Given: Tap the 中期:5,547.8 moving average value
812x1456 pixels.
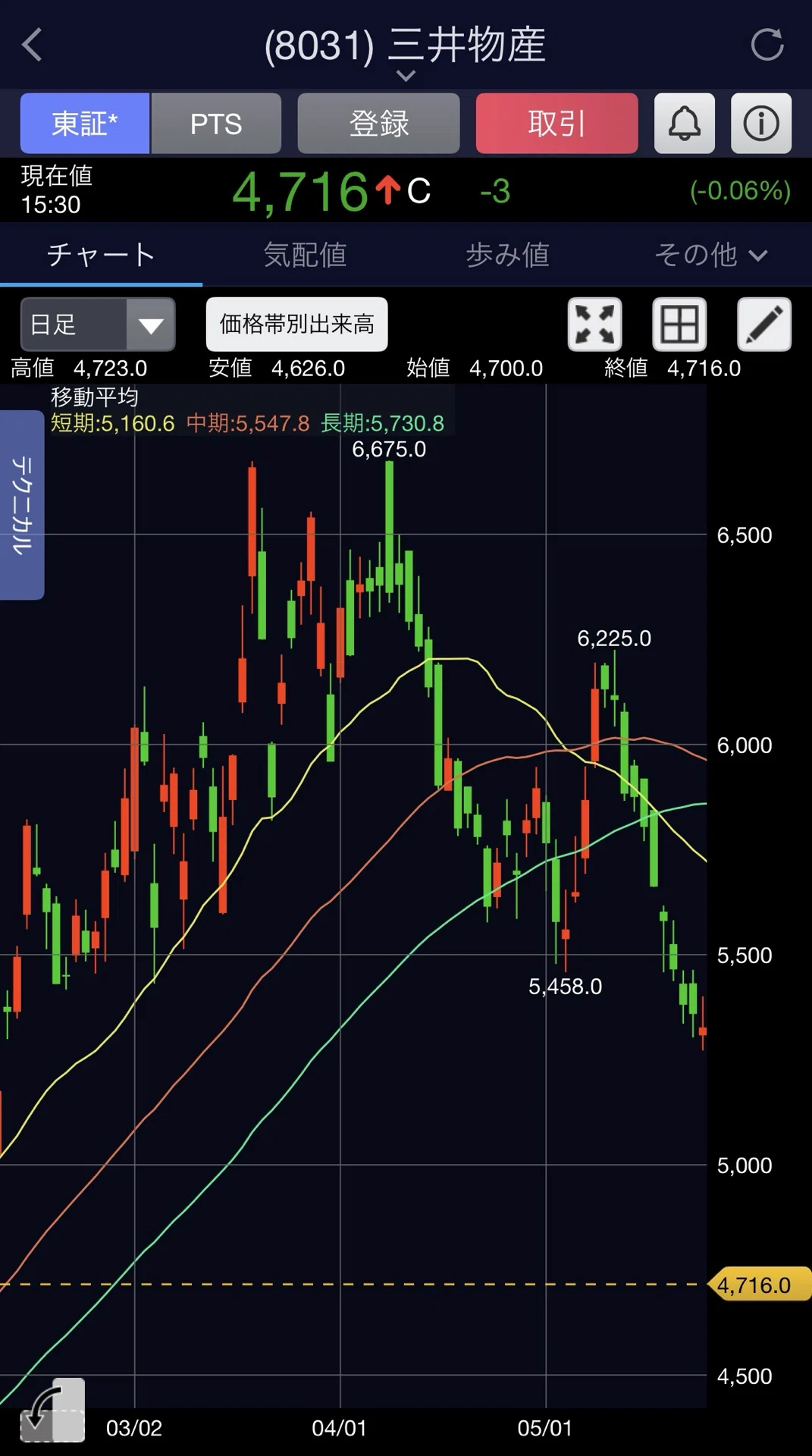Looking at the screenshot, I should coord(248,423).
